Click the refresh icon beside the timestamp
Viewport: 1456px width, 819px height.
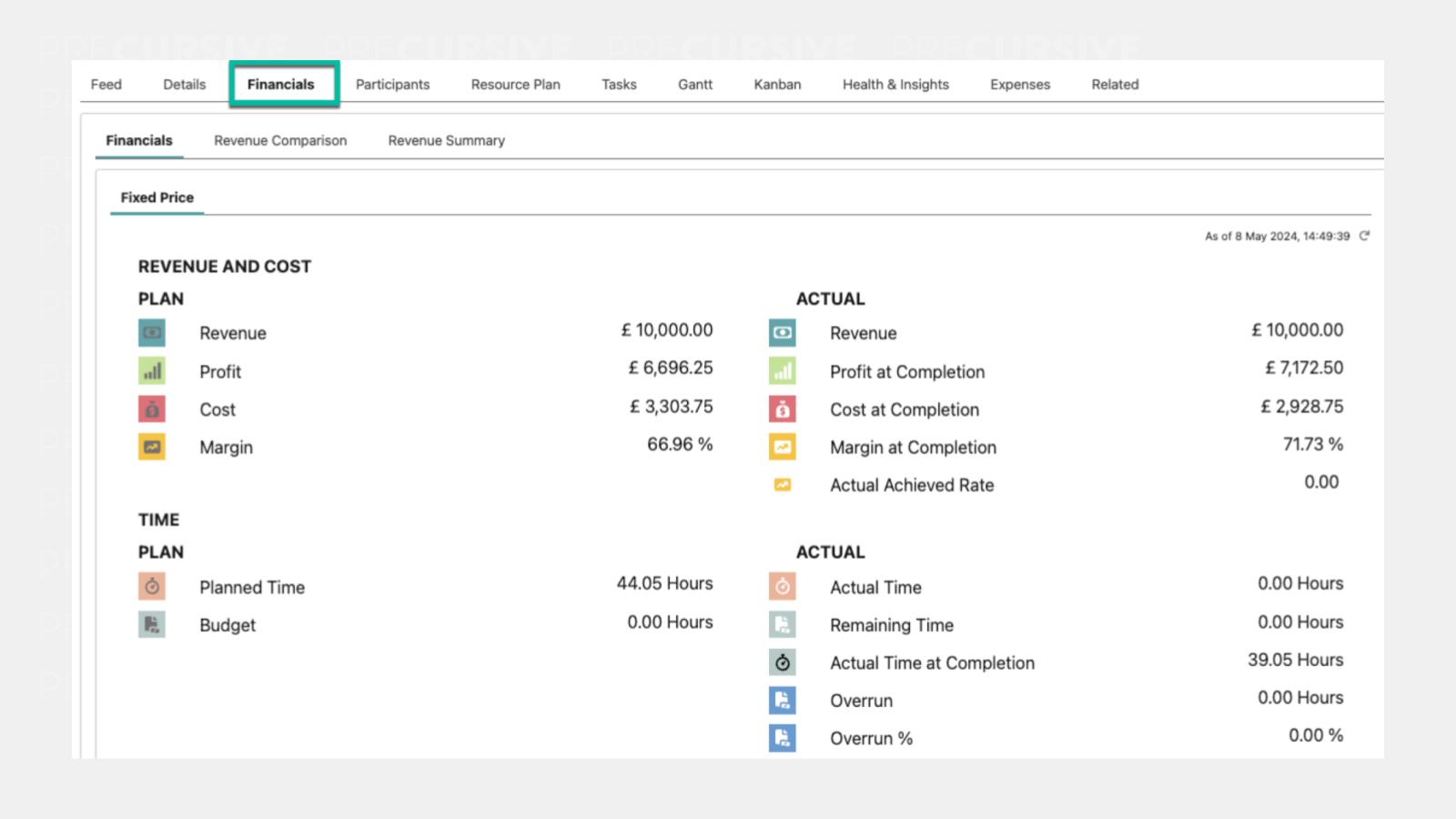click(1364, 236)
